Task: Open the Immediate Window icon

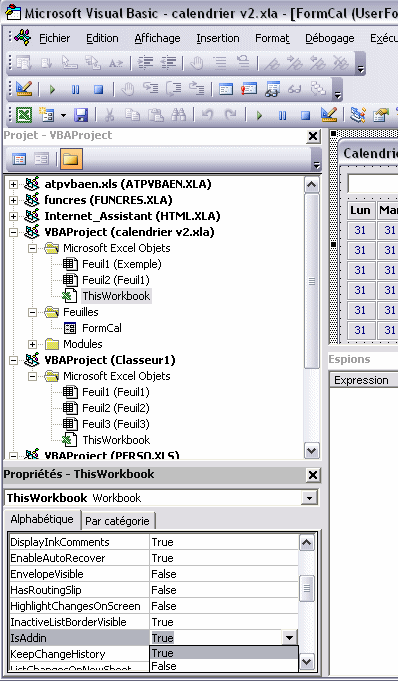Action: pos(249,89)
